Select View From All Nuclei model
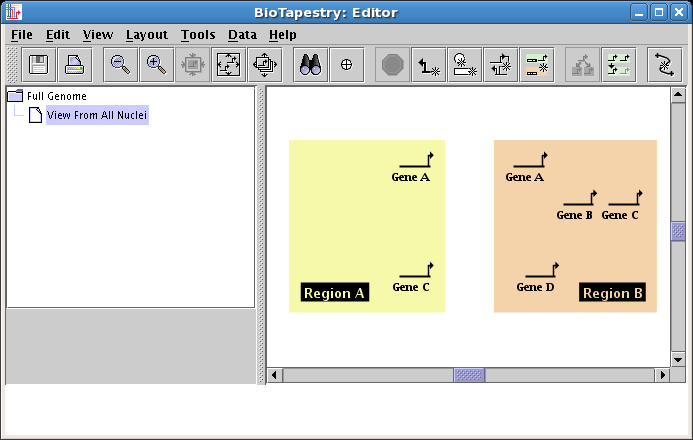The image size is (693, 440). point(96,115)
